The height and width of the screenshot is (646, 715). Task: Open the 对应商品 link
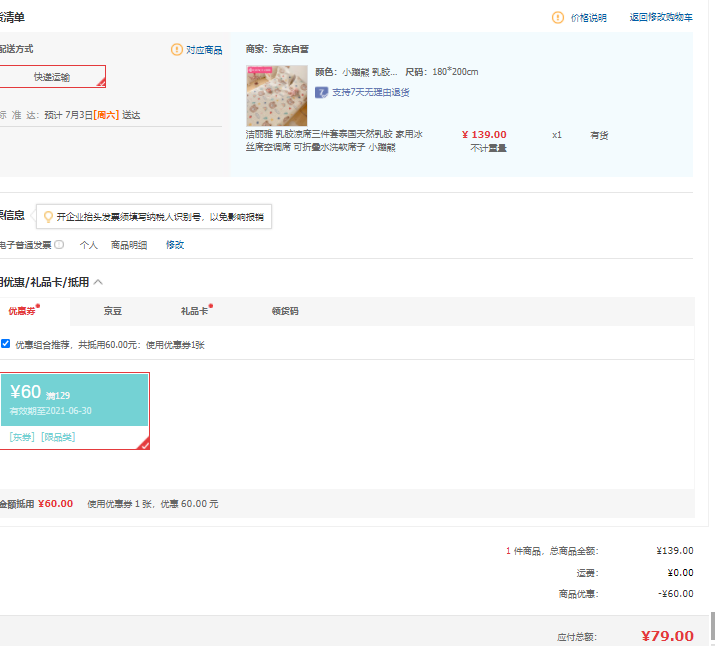[x=204, y=50]
